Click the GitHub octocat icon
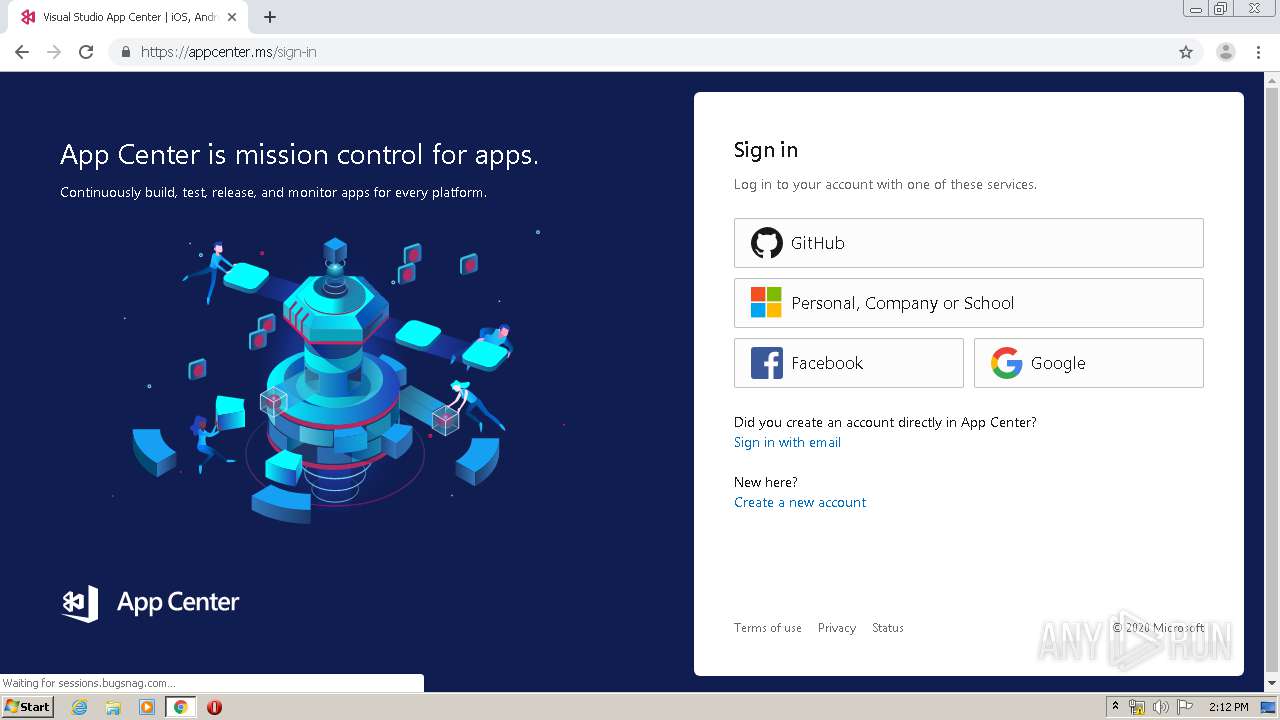The height and width of the screenshot is (720, 1280). tap(767, 243)
